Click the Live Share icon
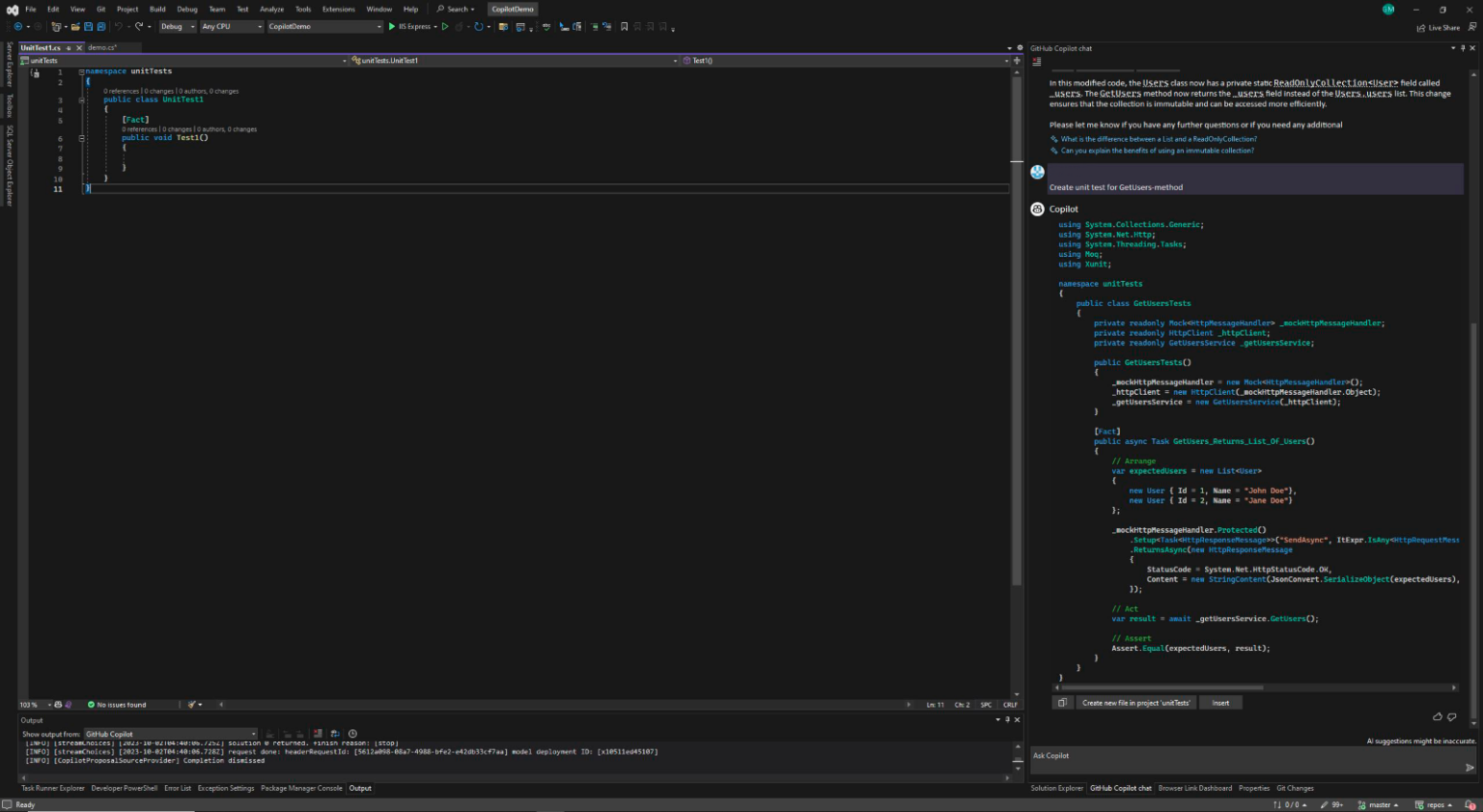 click(1421, 27)
